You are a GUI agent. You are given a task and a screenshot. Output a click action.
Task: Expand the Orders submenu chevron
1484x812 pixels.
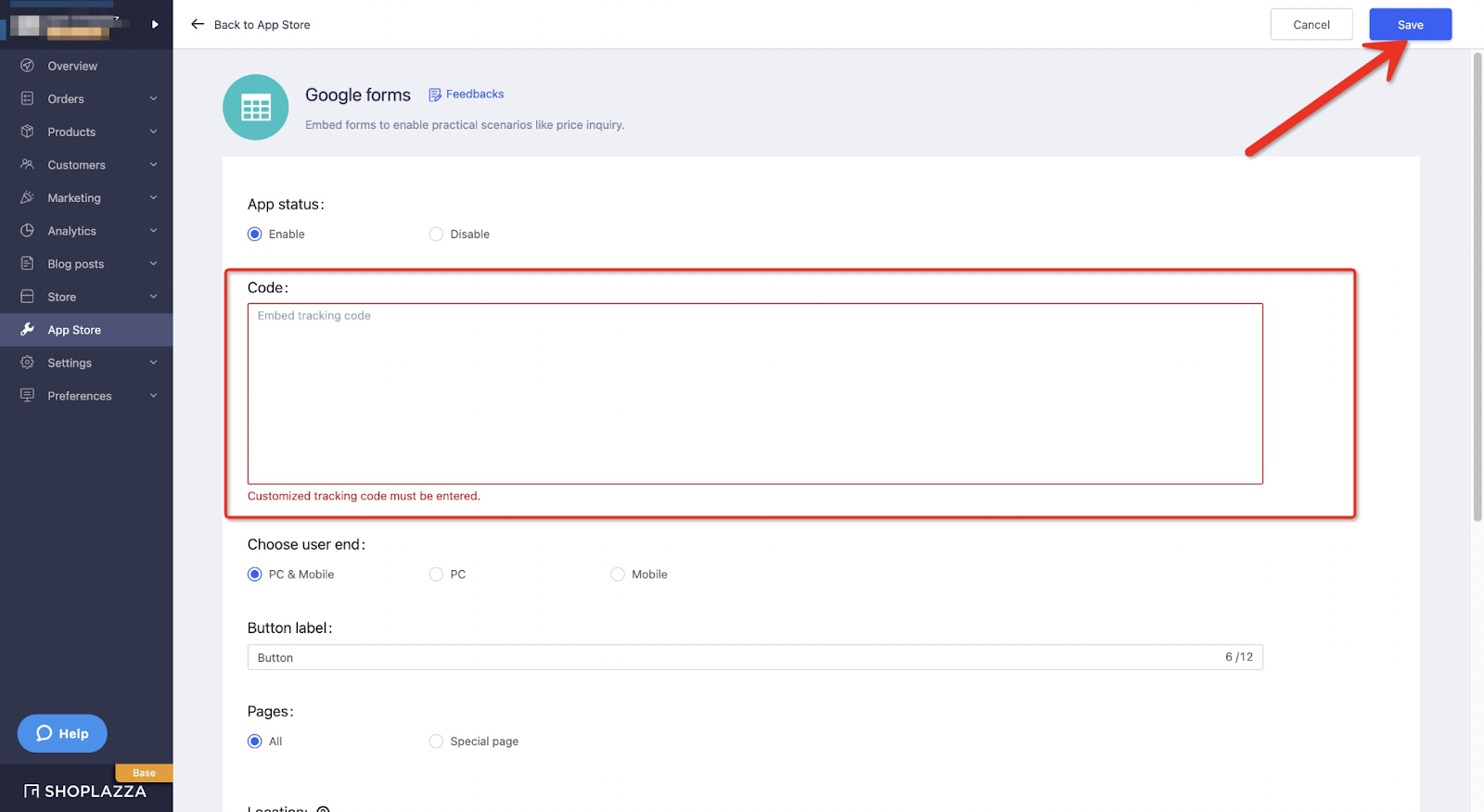(x=154, y=98)
